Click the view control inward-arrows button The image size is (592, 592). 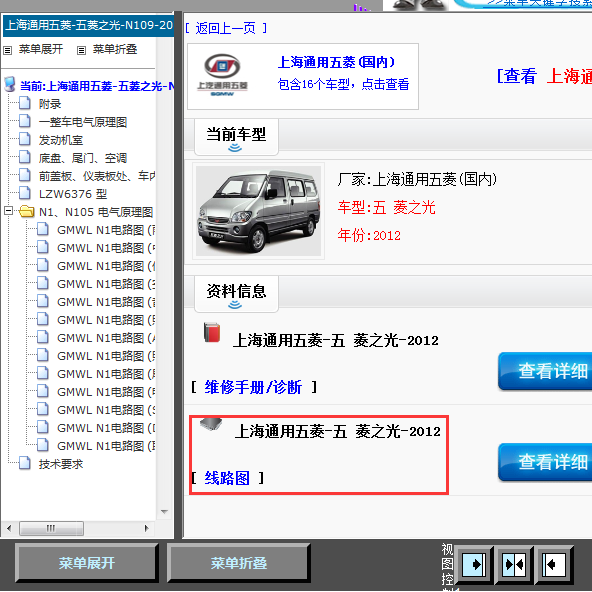pyautogui.click(x=514, y=564)
